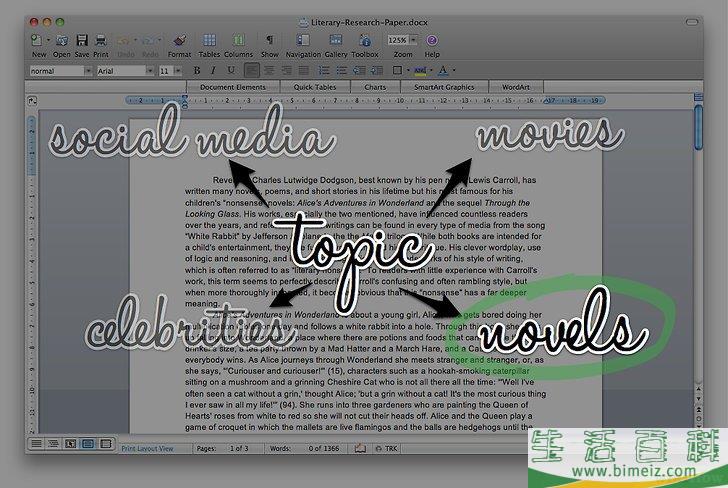This screenshot has width=728, height=488.
Task: Click the Print Layout View label
Action: (x=147, y=449)
